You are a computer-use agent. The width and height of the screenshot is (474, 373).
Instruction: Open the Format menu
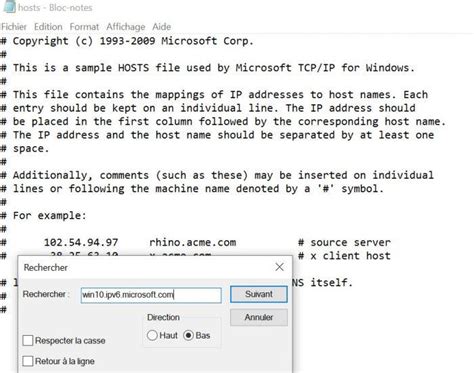click(84, 27)
